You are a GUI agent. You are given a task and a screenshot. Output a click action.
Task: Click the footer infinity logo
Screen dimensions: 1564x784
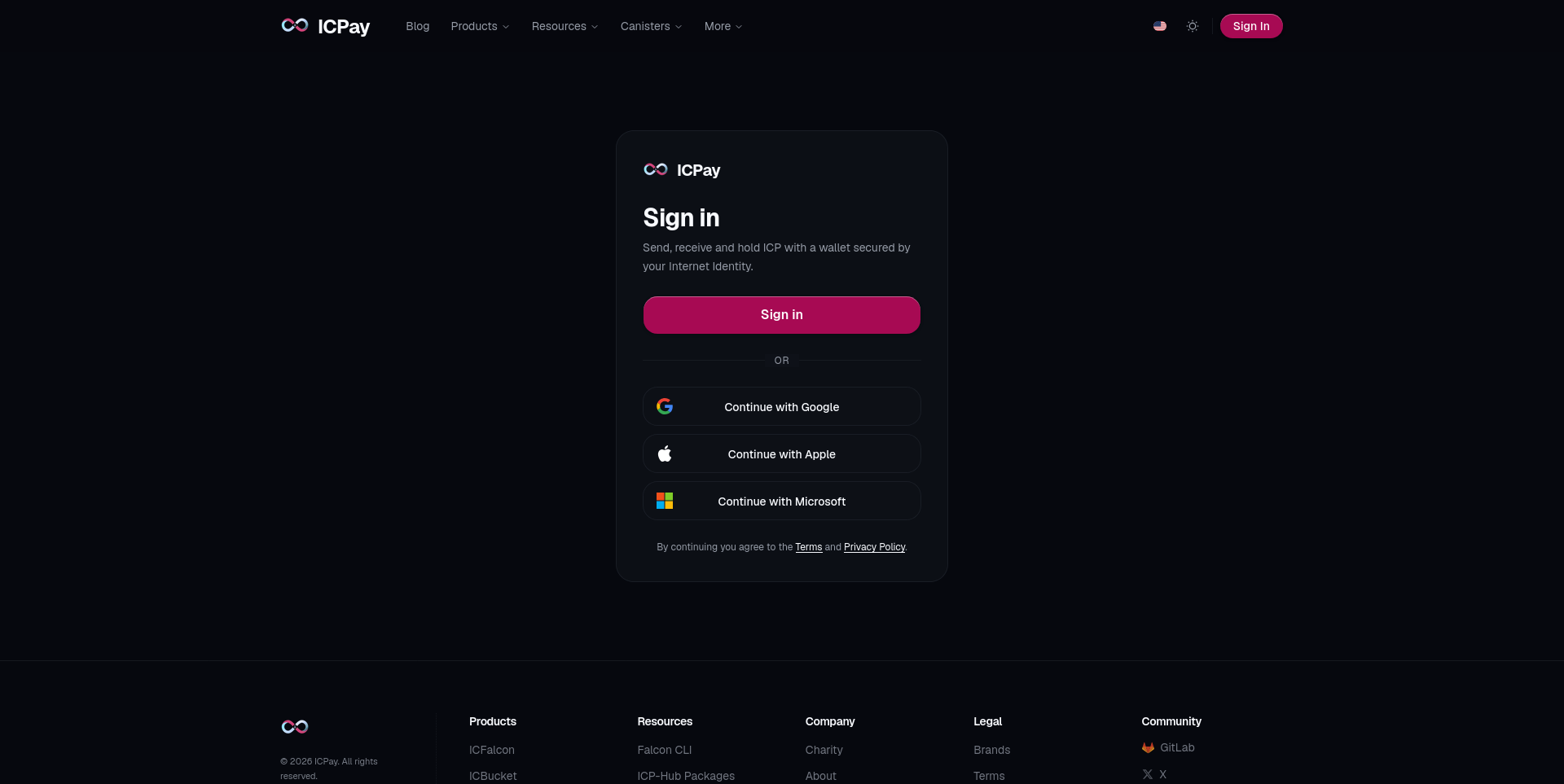click(x=295, y=726)
